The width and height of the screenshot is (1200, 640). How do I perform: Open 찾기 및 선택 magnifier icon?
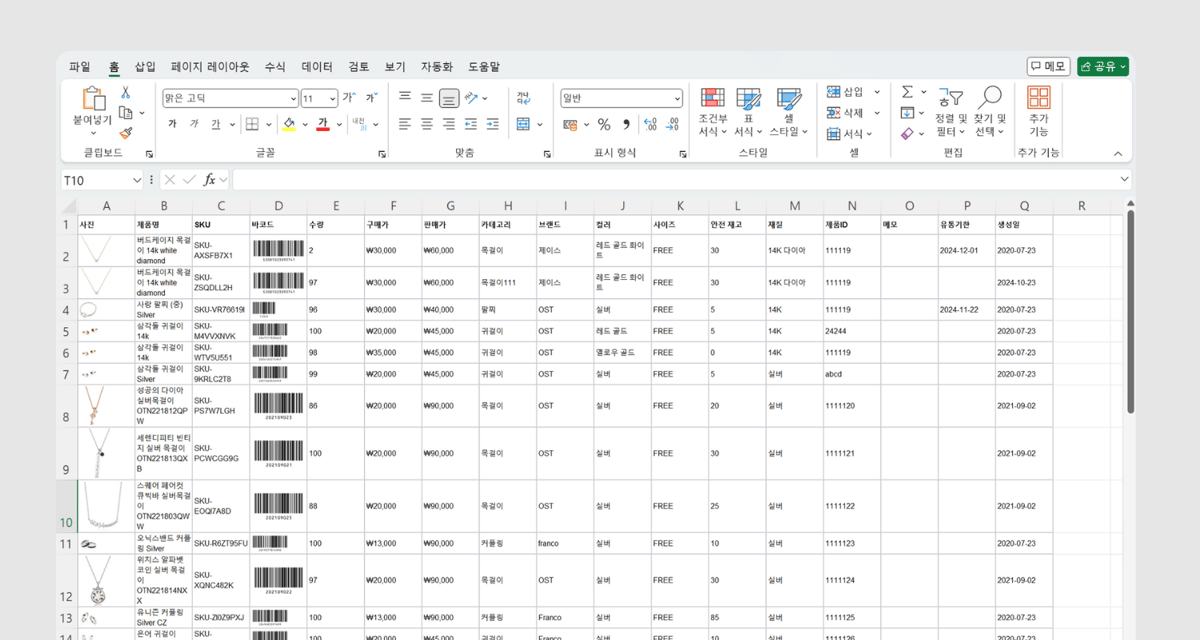(x=989, y=98)
